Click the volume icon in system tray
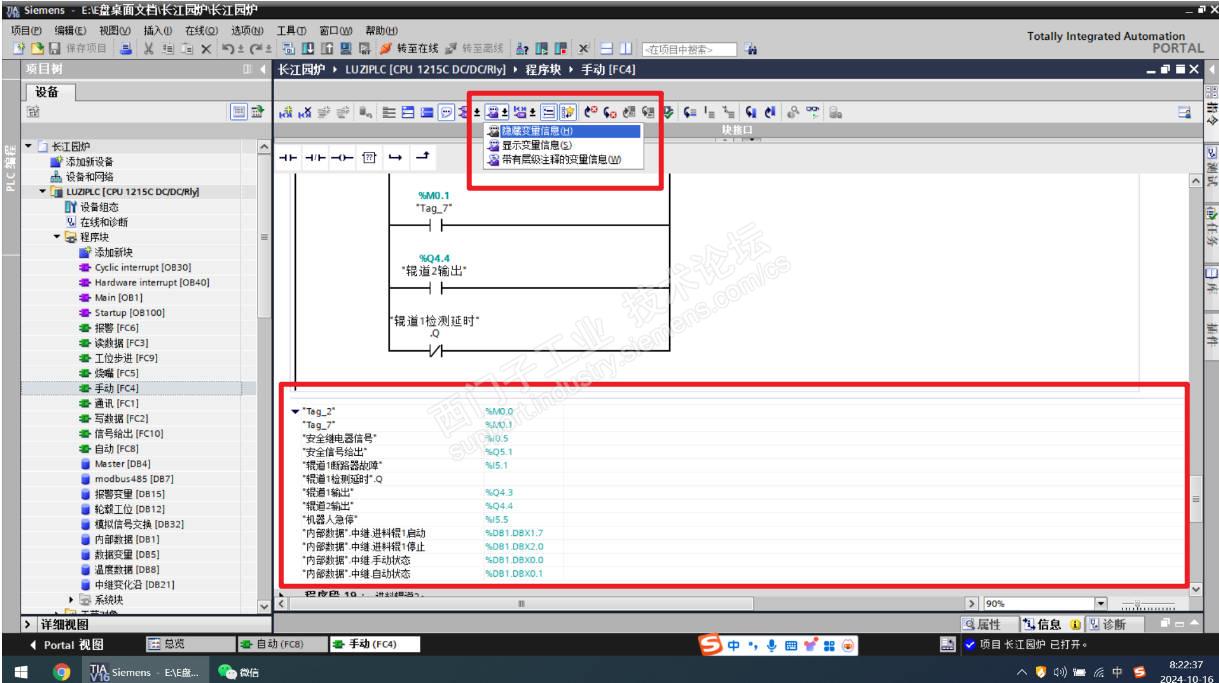Viewport: 1219px width, 683px height. [x=1058, y=671]
